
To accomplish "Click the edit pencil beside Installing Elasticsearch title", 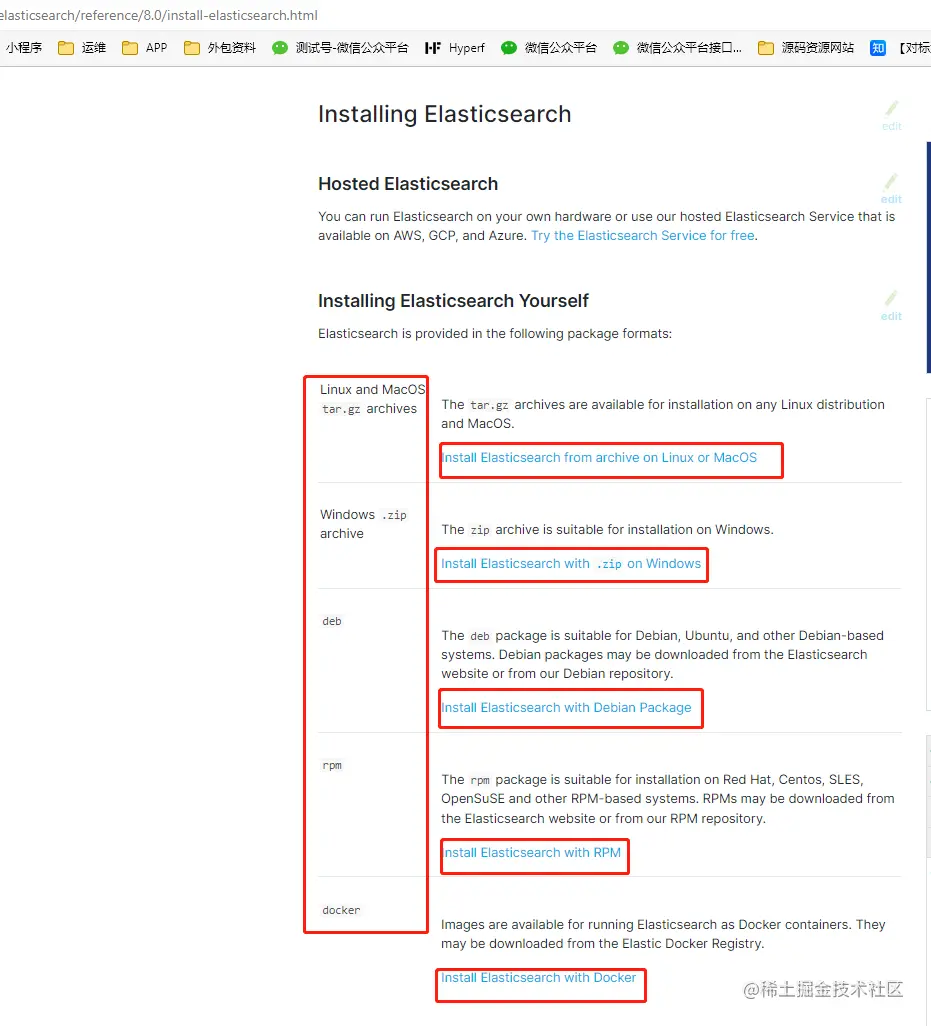I will click(x=891, y=115).
